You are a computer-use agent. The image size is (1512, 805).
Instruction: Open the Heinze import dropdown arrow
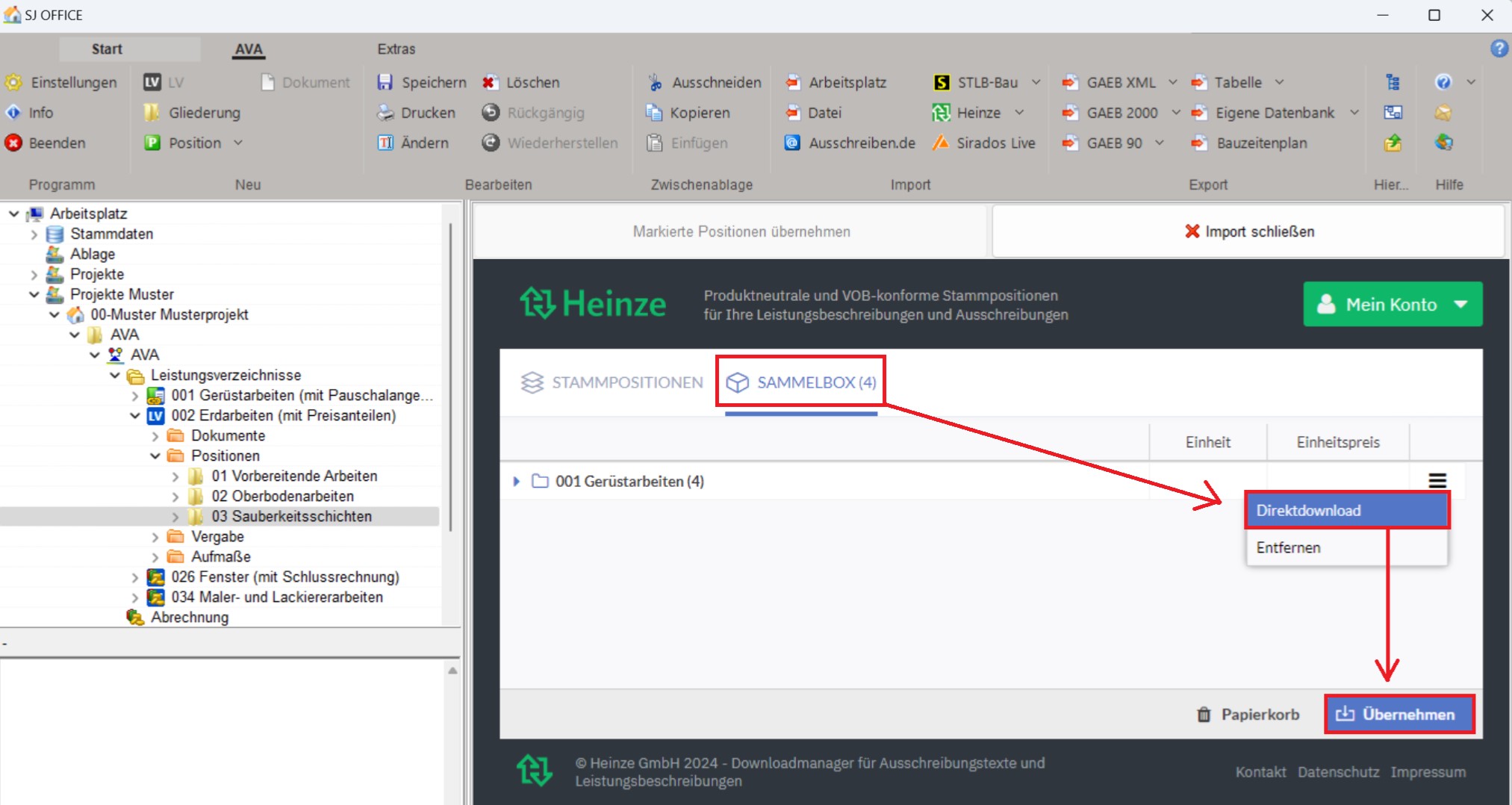click(x=1019, y=113)
